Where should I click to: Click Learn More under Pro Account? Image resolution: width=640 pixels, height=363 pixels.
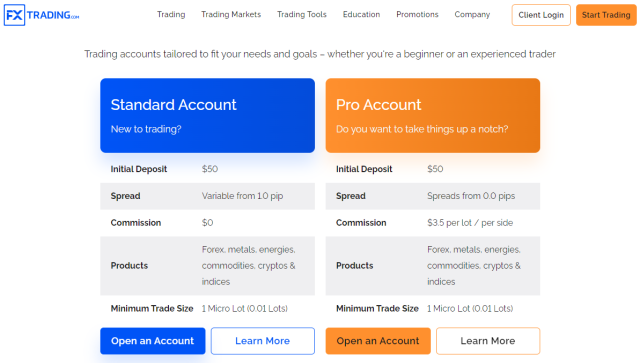[x=488, y=341]
